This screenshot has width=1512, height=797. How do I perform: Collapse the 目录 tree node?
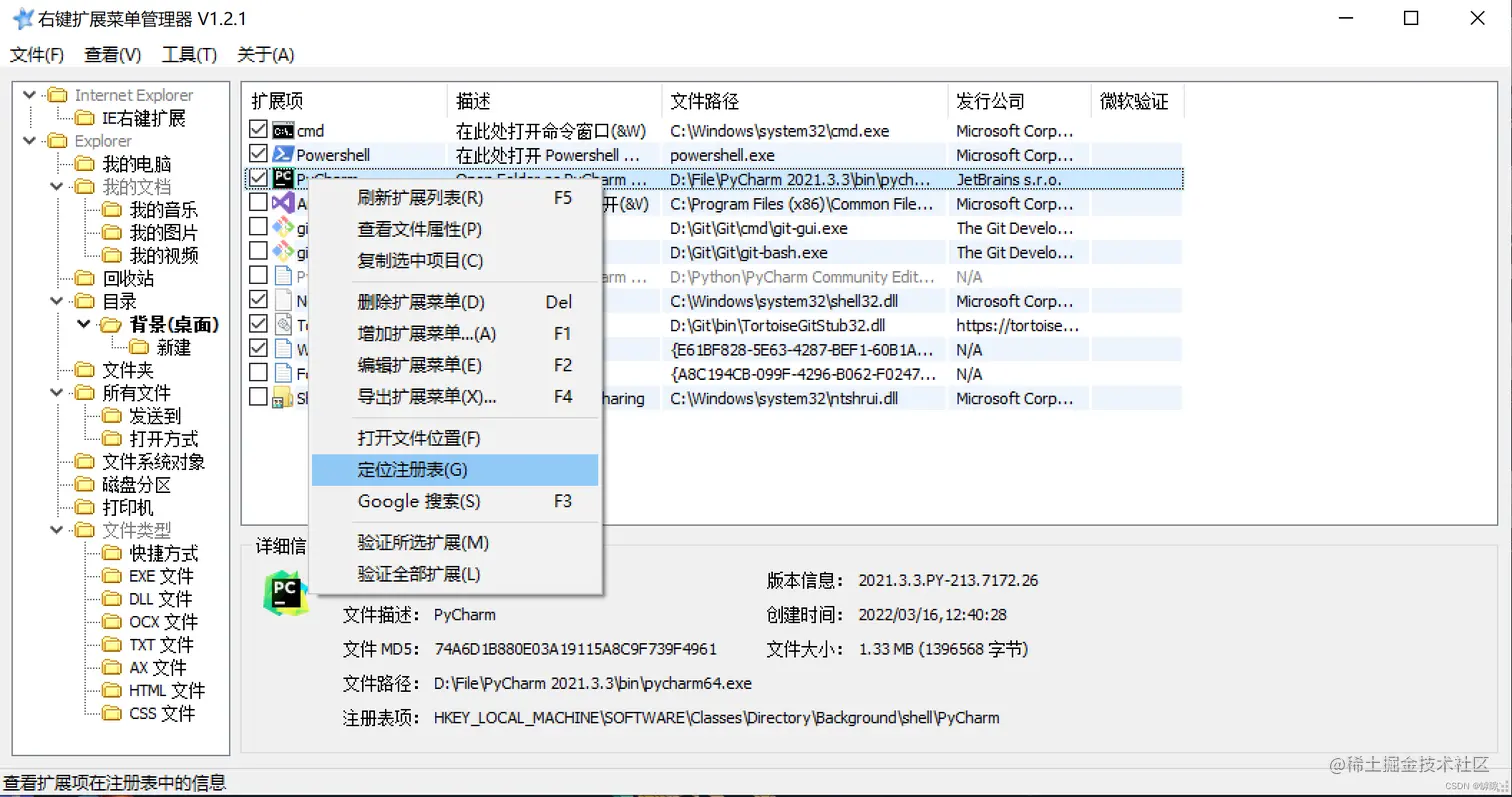click(x=58, y=301)
